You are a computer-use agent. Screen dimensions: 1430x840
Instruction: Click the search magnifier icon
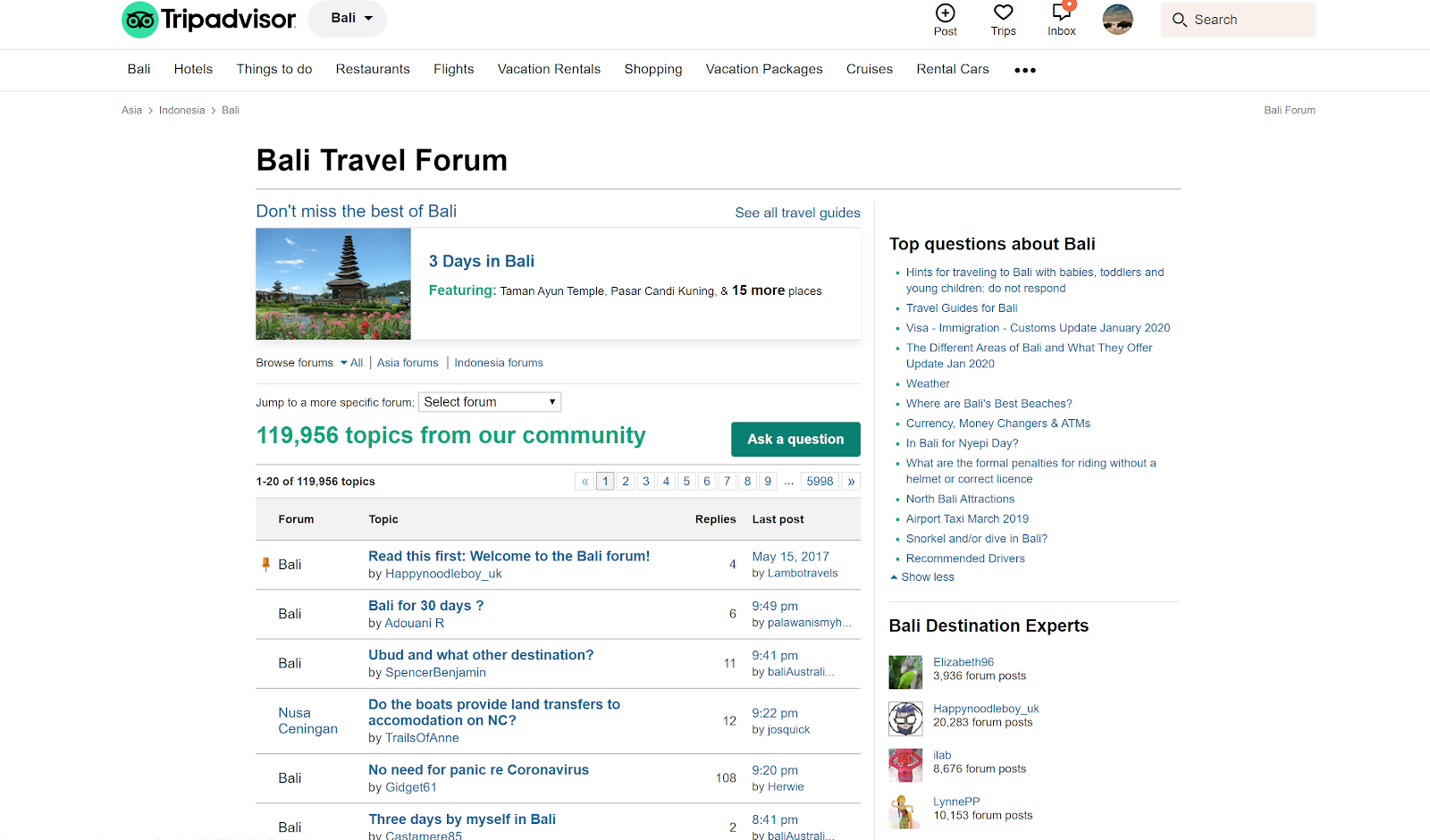pos(1180,20)
